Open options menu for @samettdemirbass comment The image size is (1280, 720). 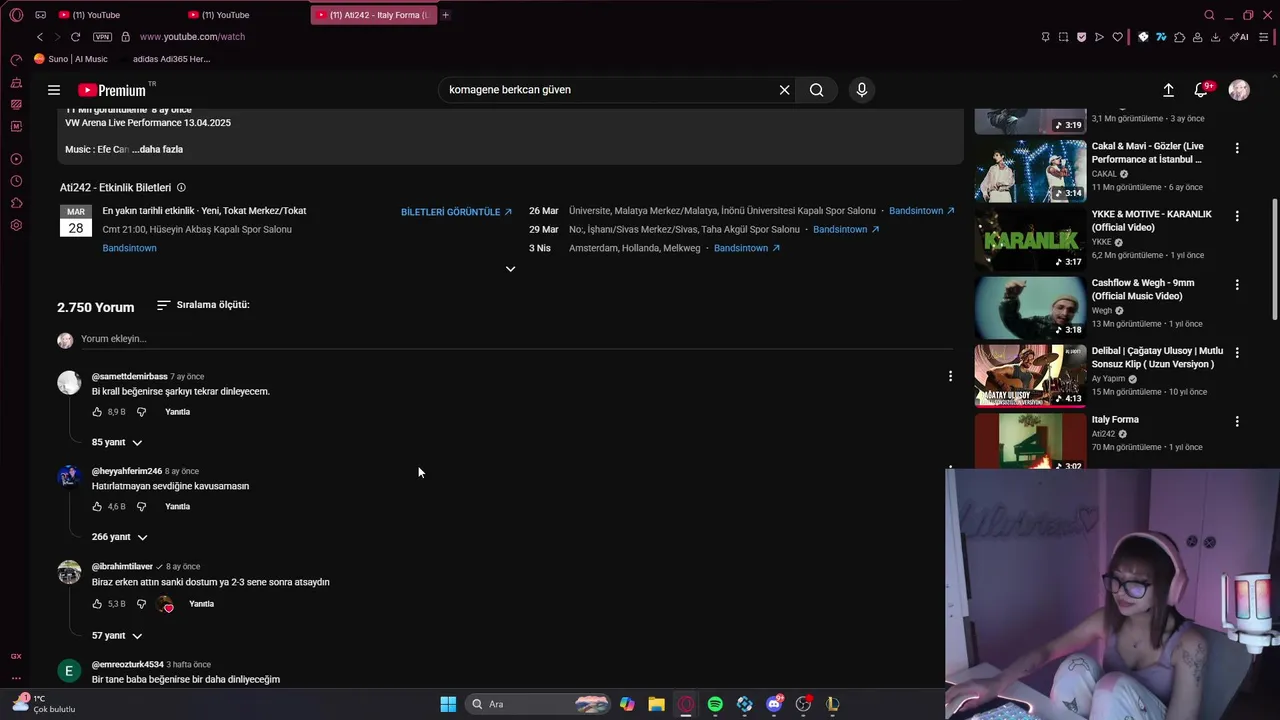[x=950, y=376]
